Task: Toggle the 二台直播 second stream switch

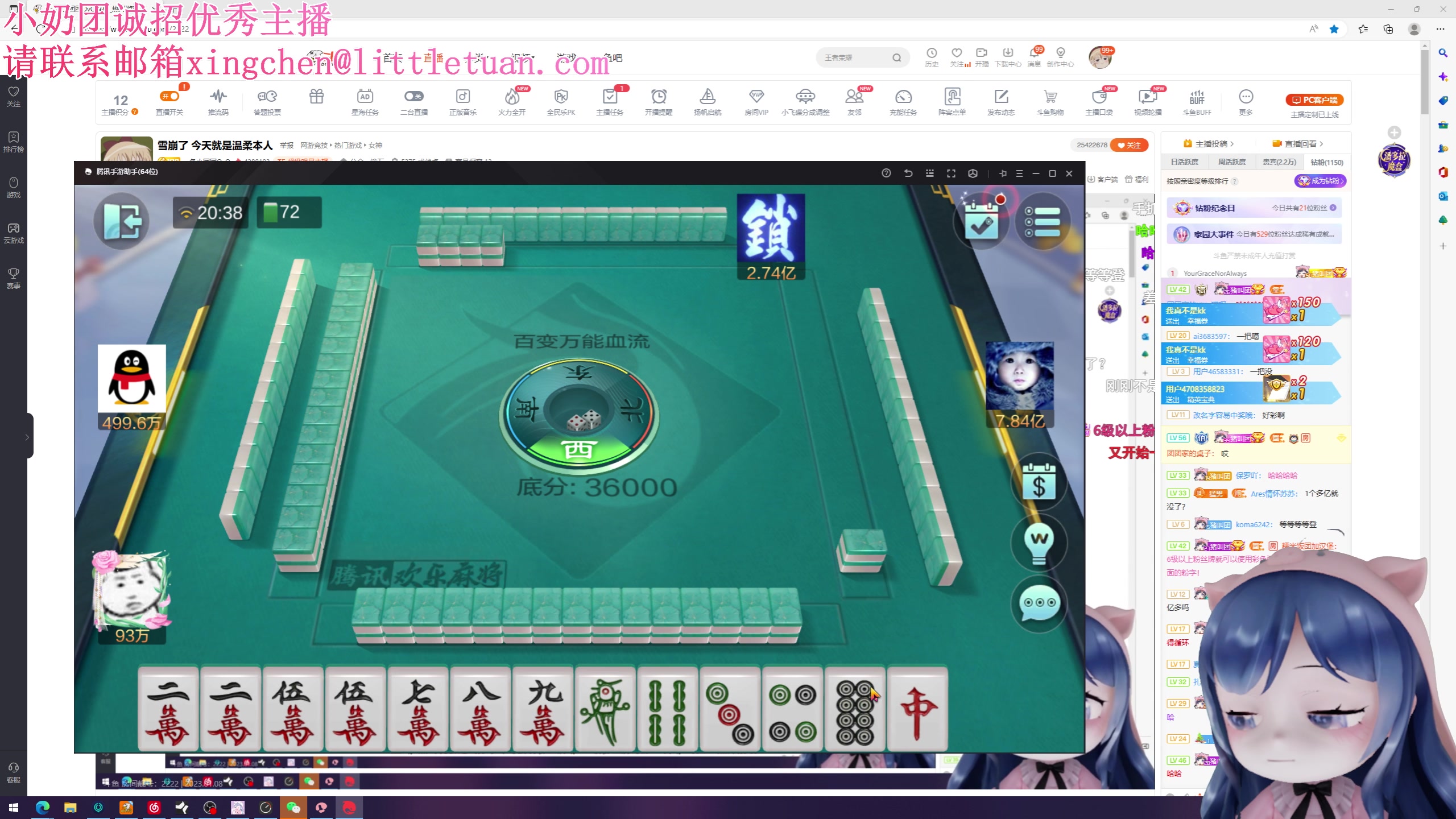Action: tap(413, 96)
